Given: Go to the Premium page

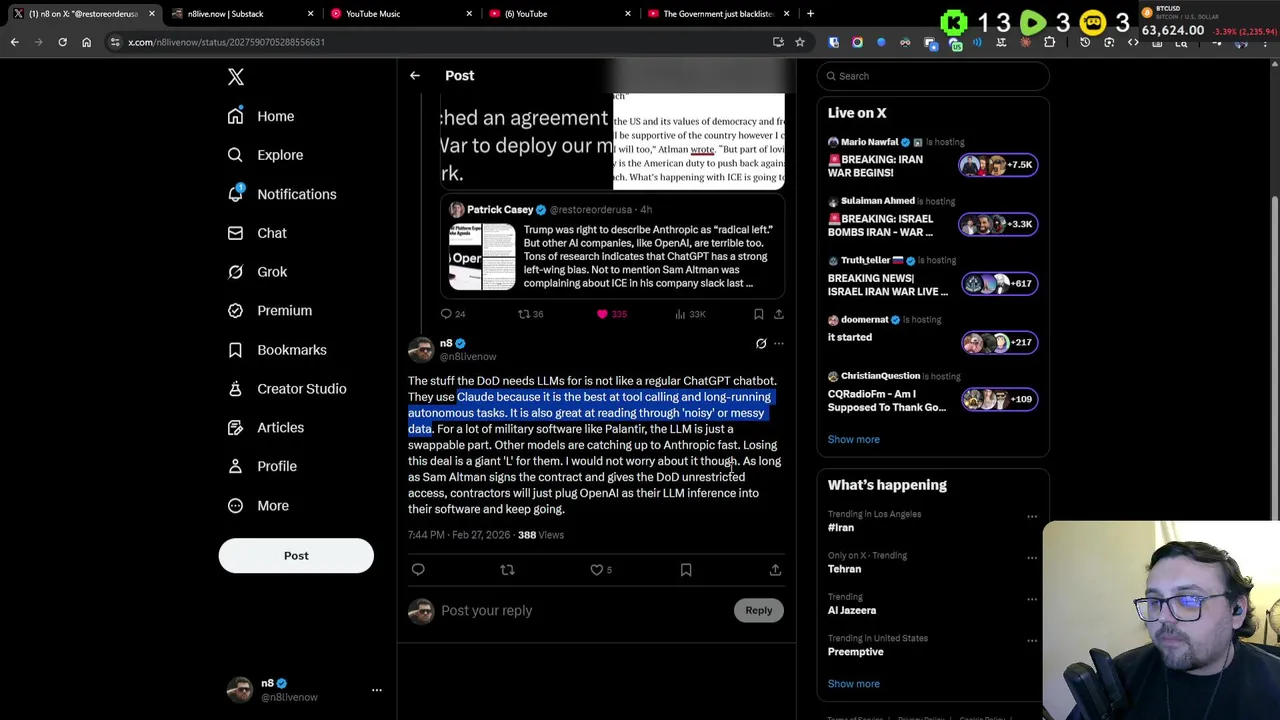Looking at the screenshot, I should (x=270, y=311).
